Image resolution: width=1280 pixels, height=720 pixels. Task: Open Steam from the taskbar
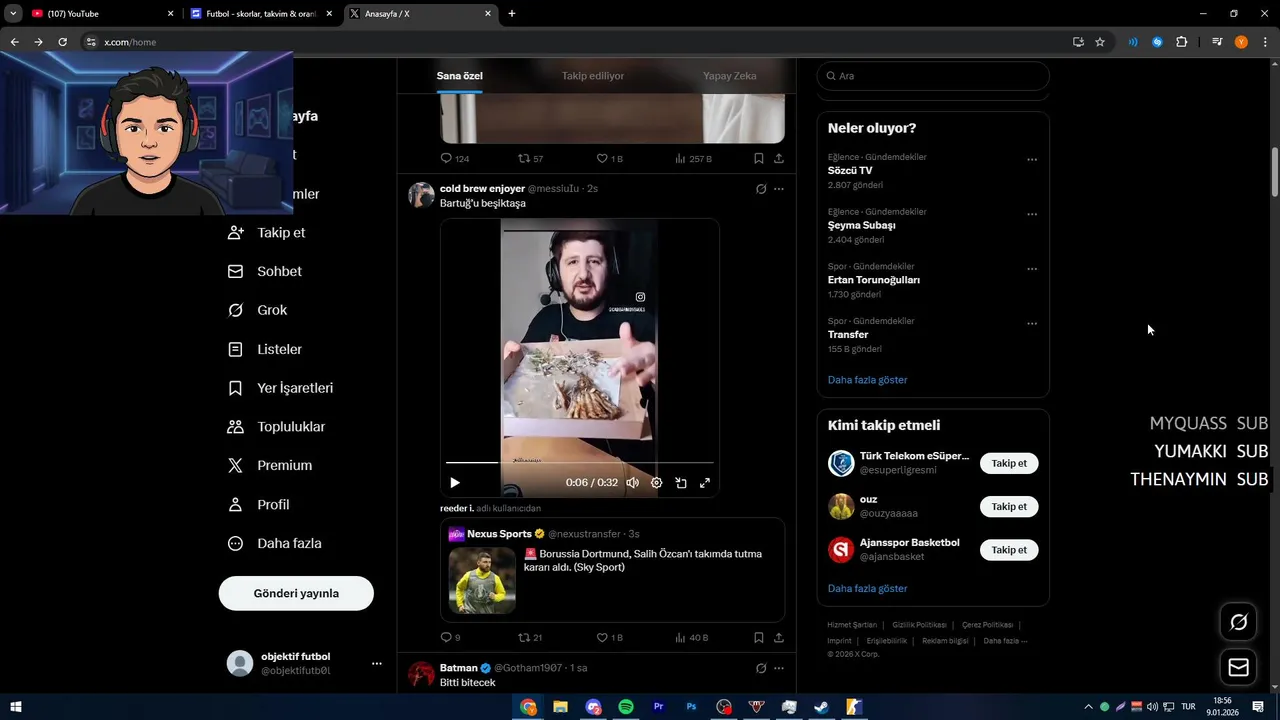821,707
